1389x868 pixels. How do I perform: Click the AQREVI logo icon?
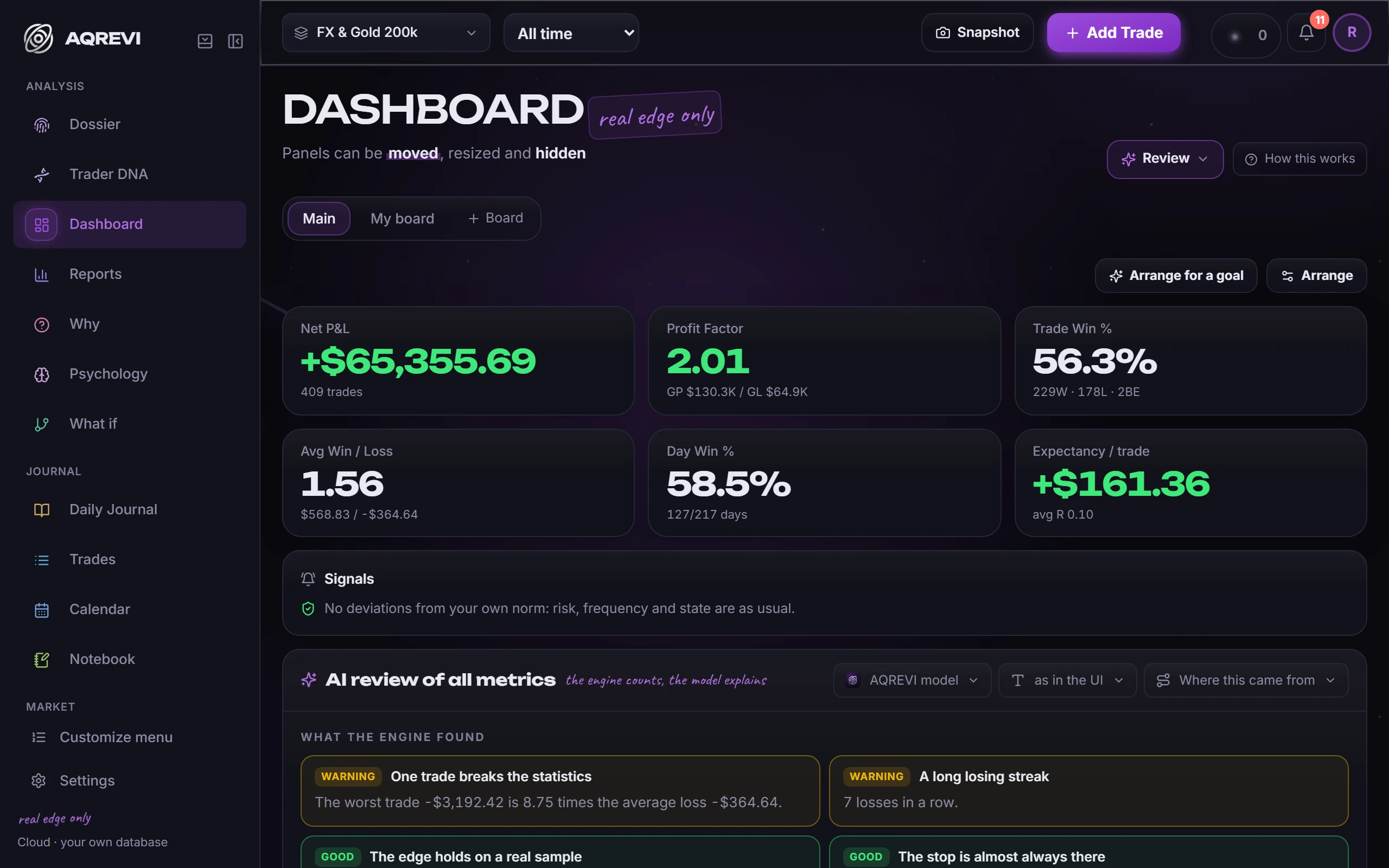(x=39, y=39)
